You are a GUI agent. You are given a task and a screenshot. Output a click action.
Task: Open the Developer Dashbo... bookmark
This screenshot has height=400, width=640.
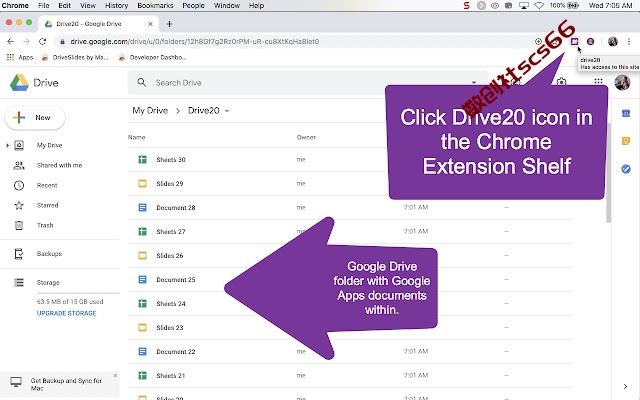(x=153, y=58)
